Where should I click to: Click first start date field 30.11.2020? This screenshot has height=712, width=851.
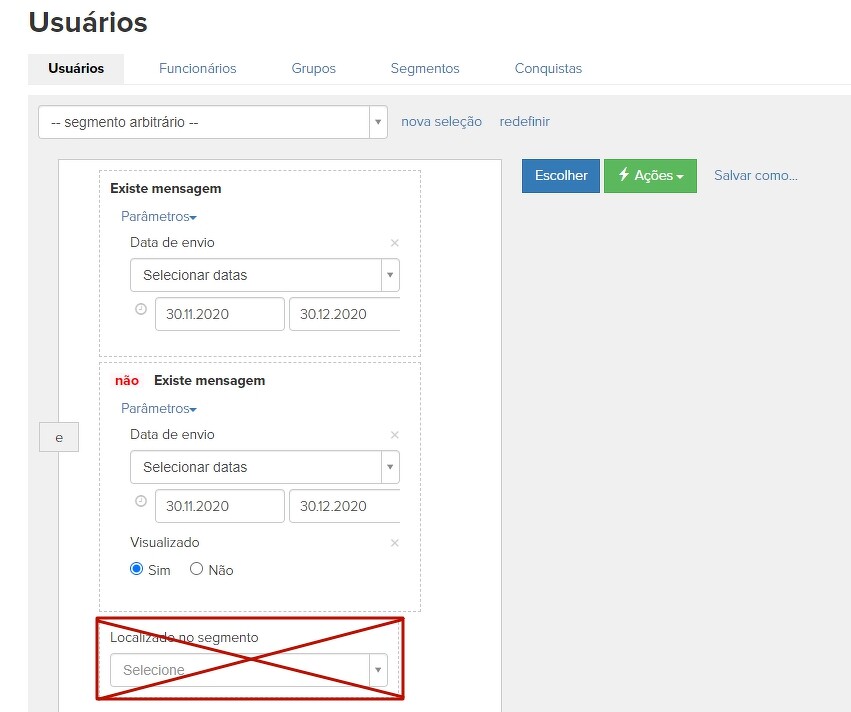click(219, 314)
